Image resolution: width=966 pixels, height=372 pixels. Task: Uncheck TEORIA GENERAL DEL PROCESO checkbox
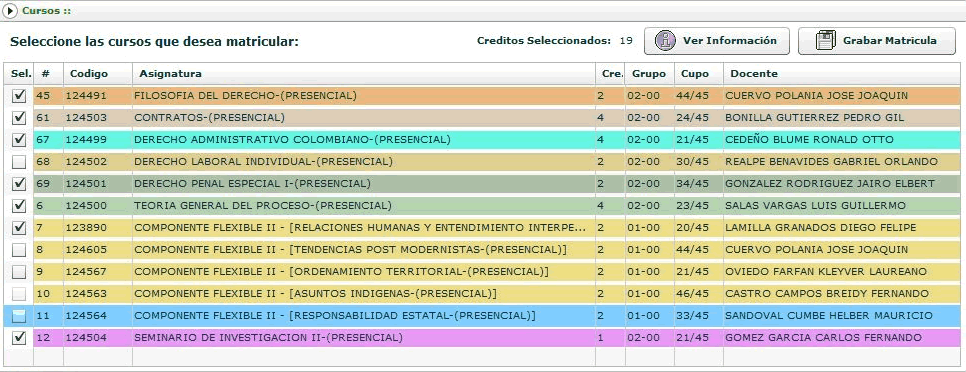(19, 206)
